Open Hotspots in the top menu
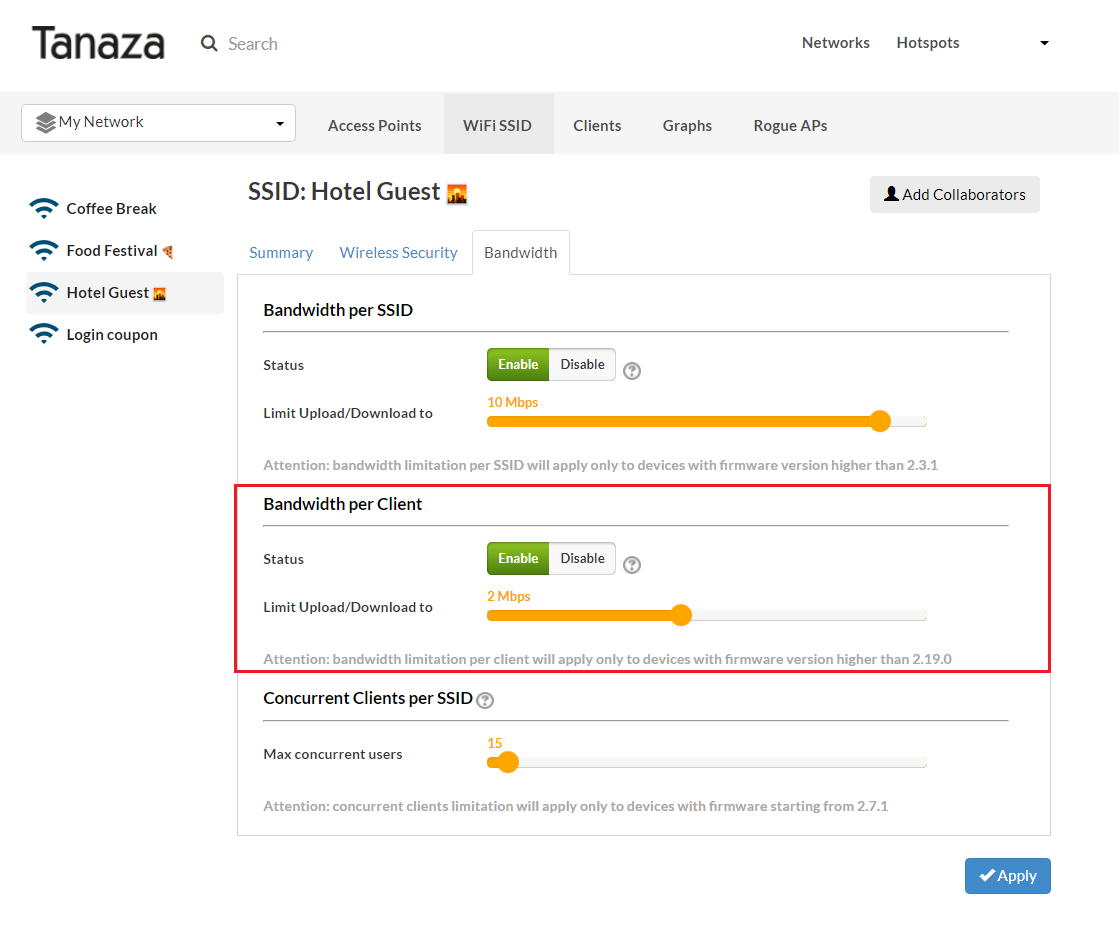 click(x=928, y=43)
